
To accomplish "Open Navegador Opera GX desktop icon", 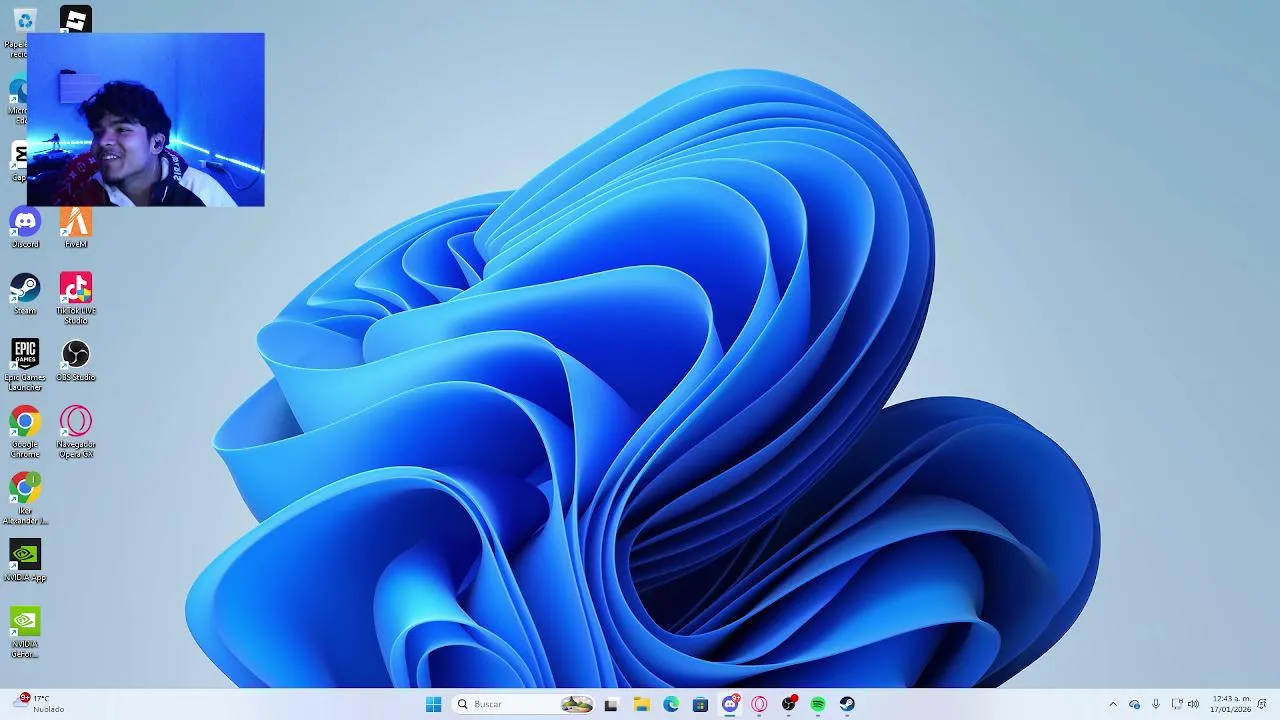I will coord(76,432).
